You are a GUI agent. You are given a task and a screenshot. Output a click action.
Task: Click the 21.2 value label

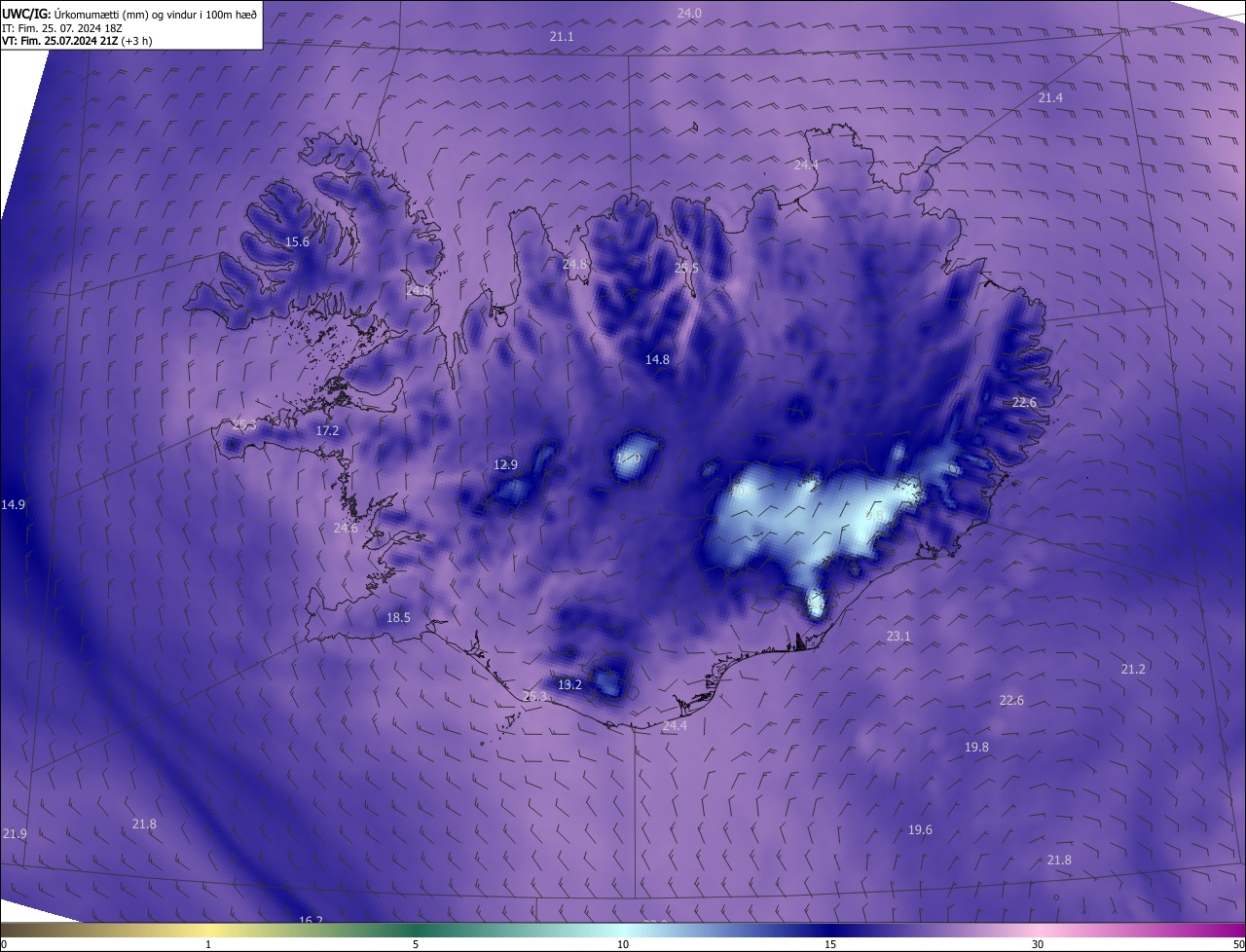[1133, 669]
